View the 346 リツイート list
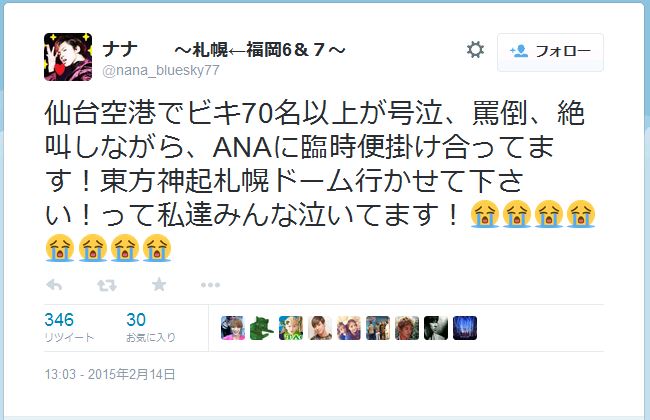 click(x=69, y=328)
